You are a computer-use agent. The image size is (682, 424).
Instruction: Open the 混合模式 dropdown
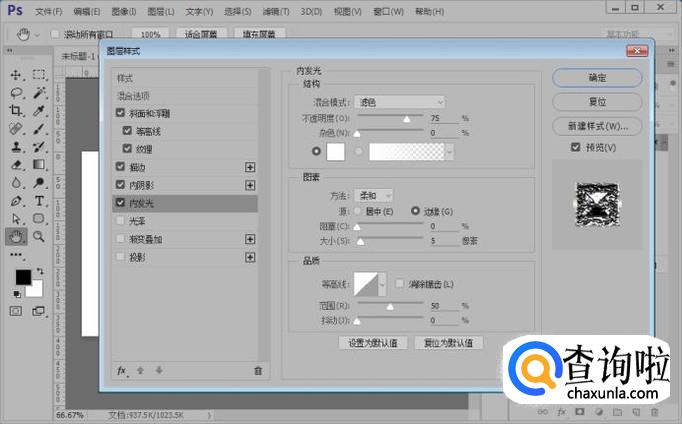[x=400, y=102]
